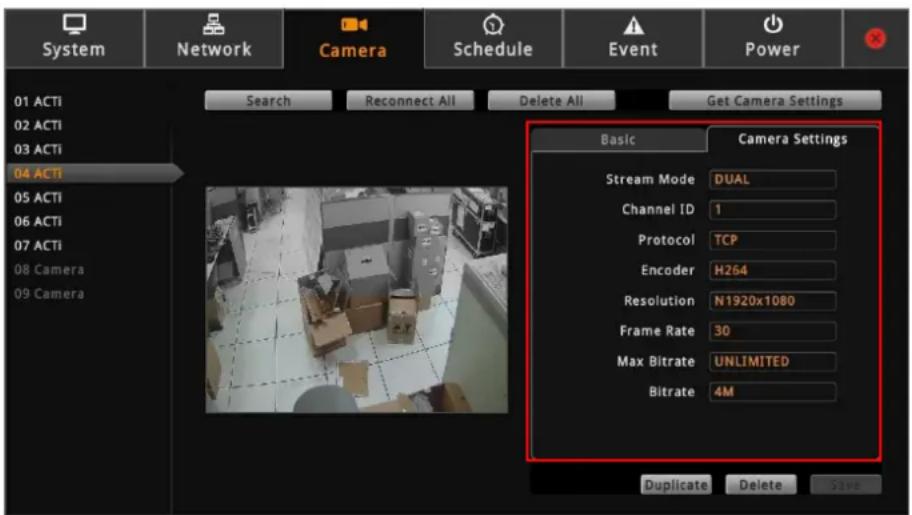
Task: Open the Max Bitrate UNLIMITED field
Action: point(772,361)
